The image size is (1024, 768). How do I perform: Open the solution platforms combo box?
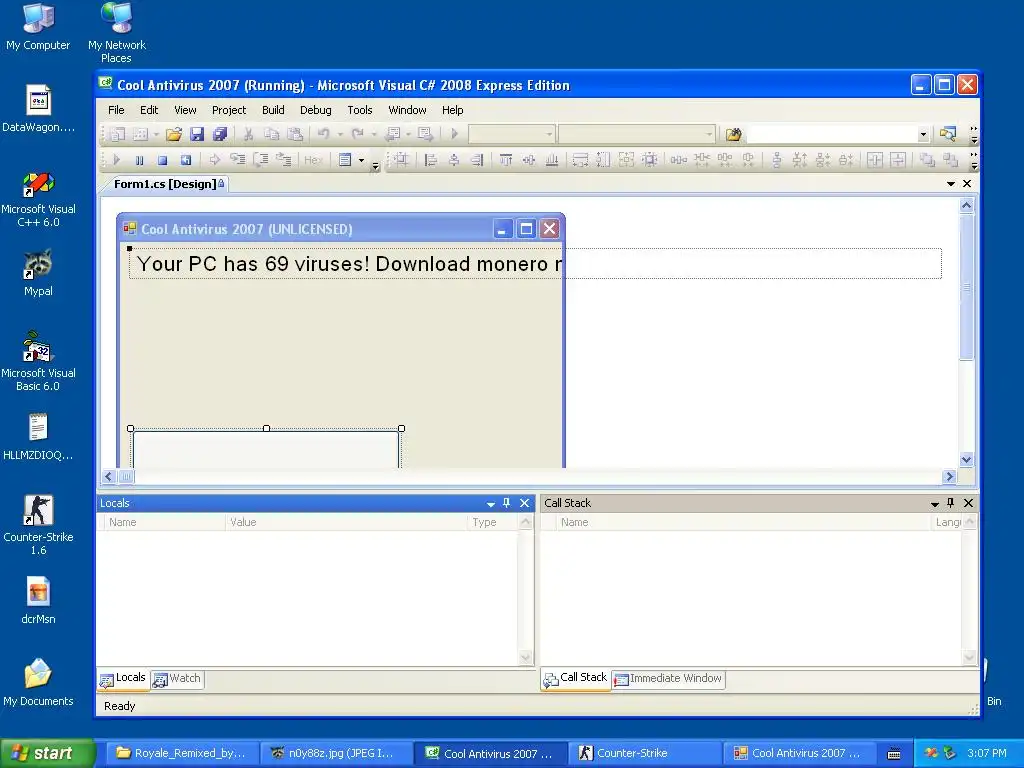click(x=637, y=135)
